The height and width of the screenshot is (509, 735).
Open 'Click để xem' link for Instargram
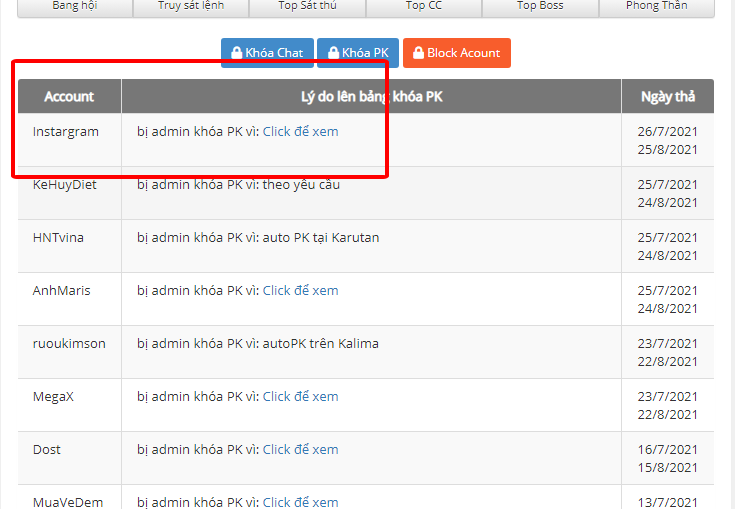[300, 131]
